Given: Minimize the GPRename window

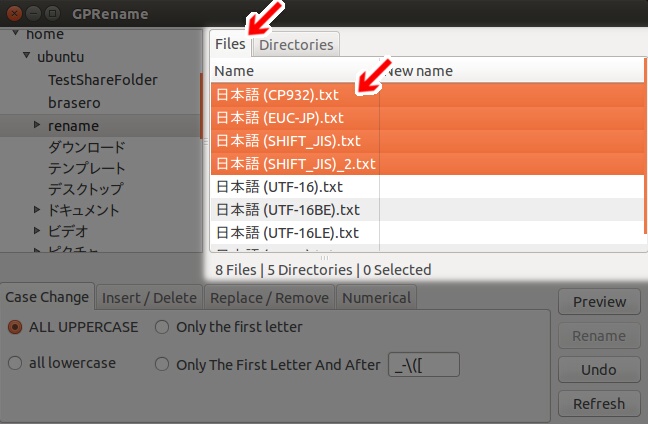Looking at the screenshot, I should pos(33,14).
